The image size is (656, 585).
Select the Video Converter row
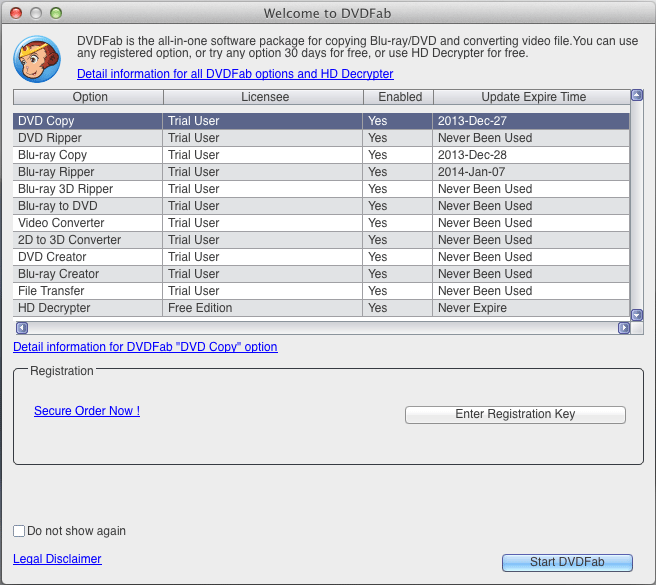pyautogui.click(x=321, y=223)
